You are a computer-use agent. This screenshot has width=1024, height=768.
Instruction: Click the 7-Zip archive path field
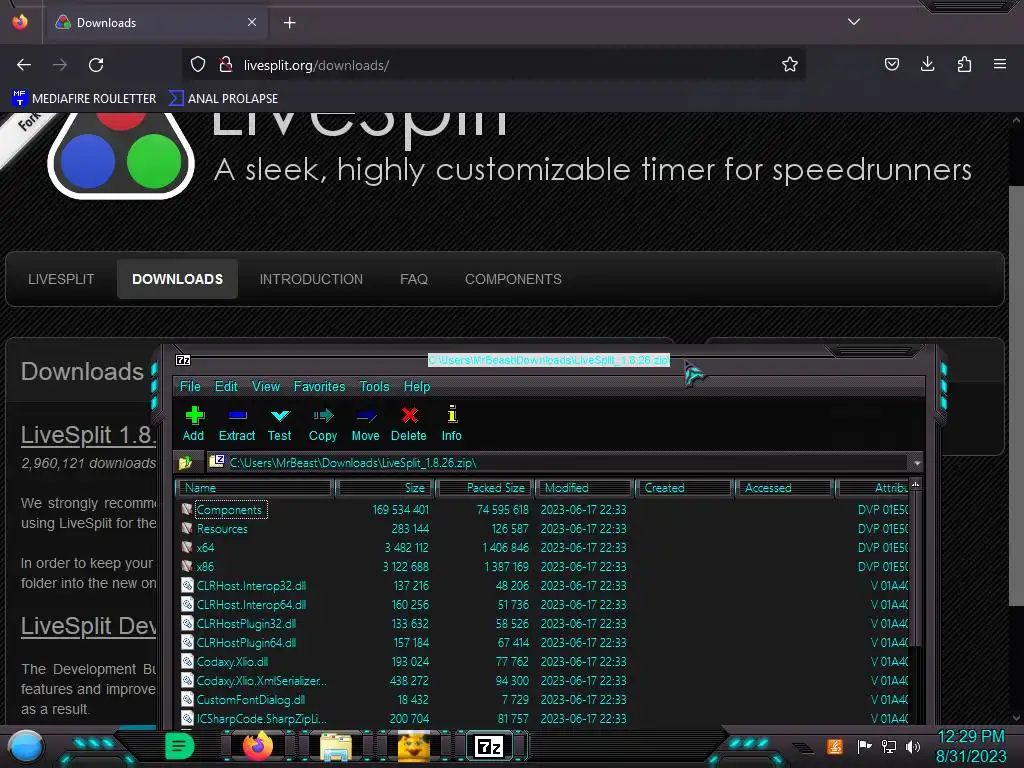pyautogui.click(x=559, y=463)
